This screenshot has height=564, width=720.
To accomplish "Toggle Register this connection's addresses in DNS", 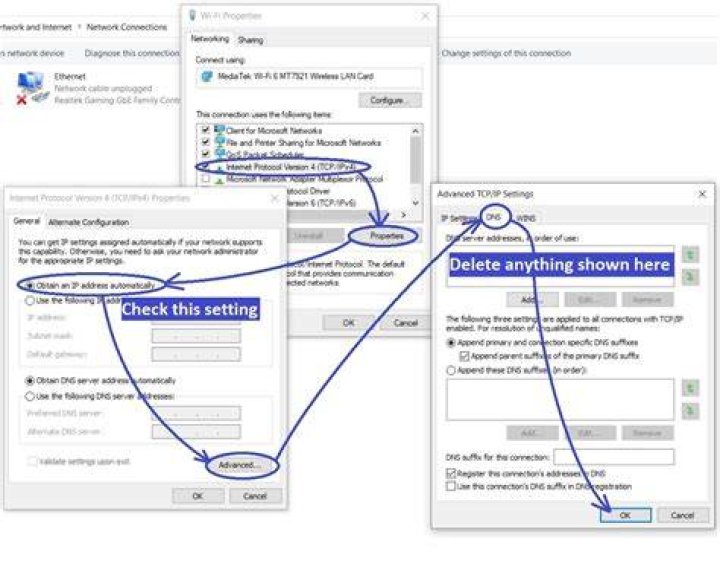I will [451, 473].
